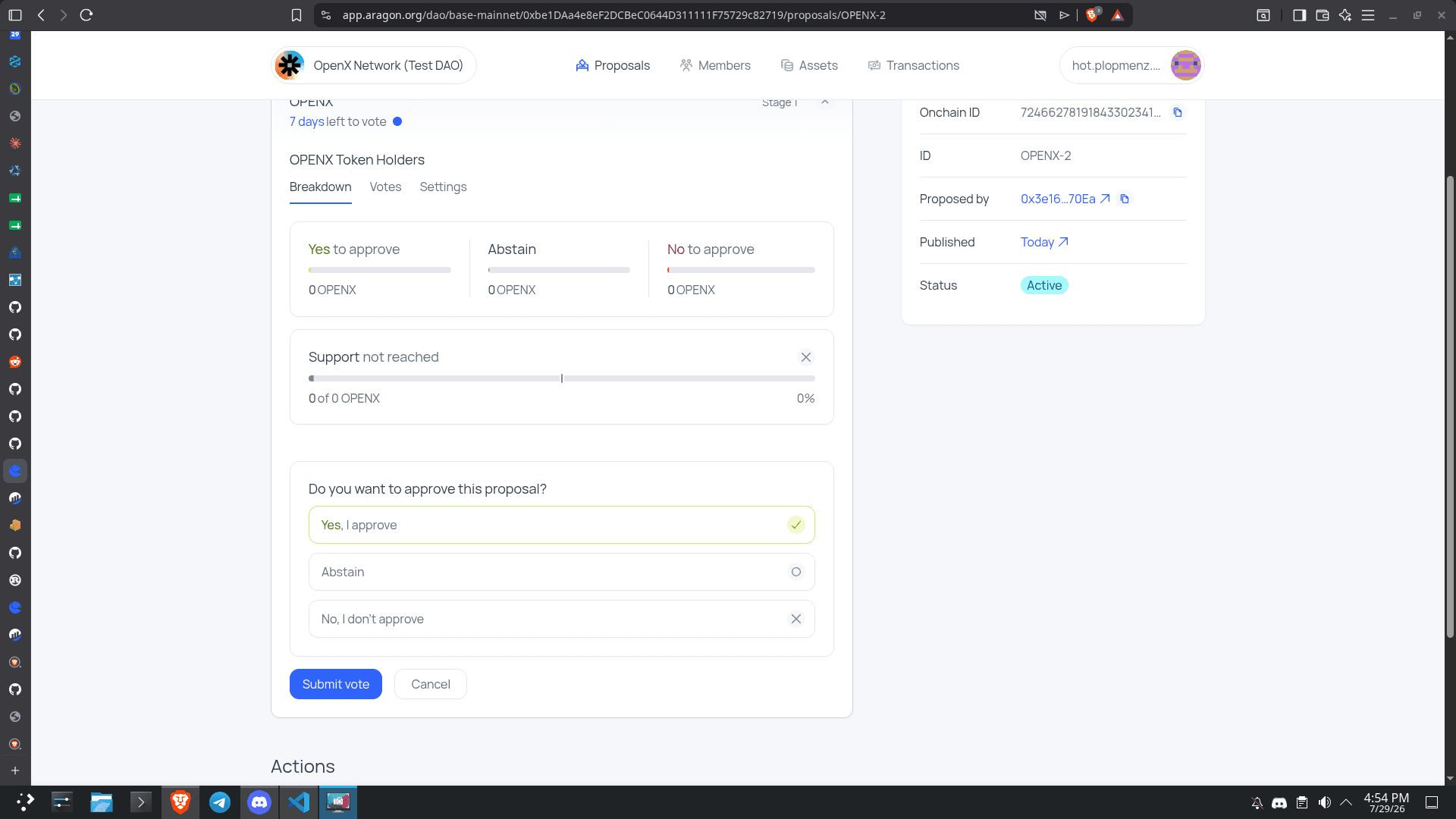Open Telegram from the taskbar
This screenshot has height=819, width=1456.
[220, 802]
